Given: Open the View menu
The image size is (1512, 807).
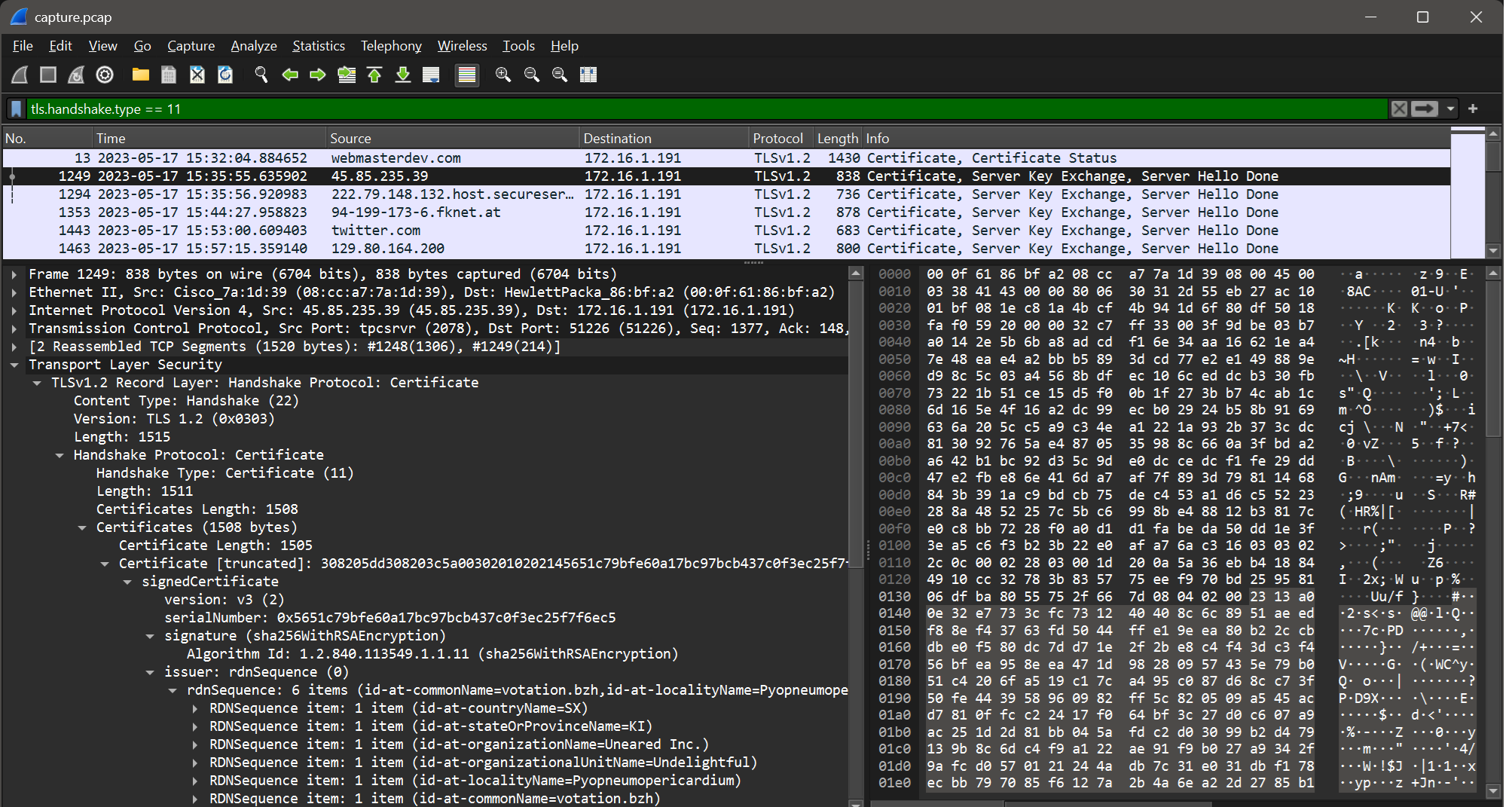Looking at the screenshot, I should coord(102,46).
